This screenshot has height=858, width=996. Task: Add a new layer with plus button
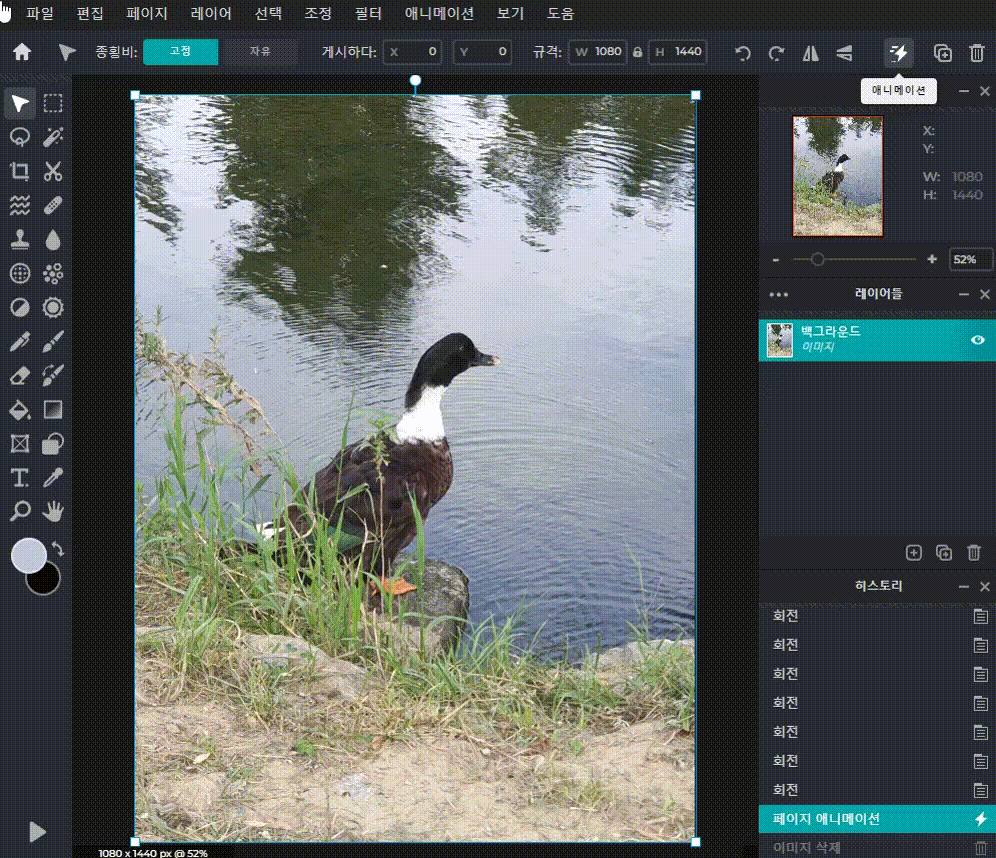913,553
